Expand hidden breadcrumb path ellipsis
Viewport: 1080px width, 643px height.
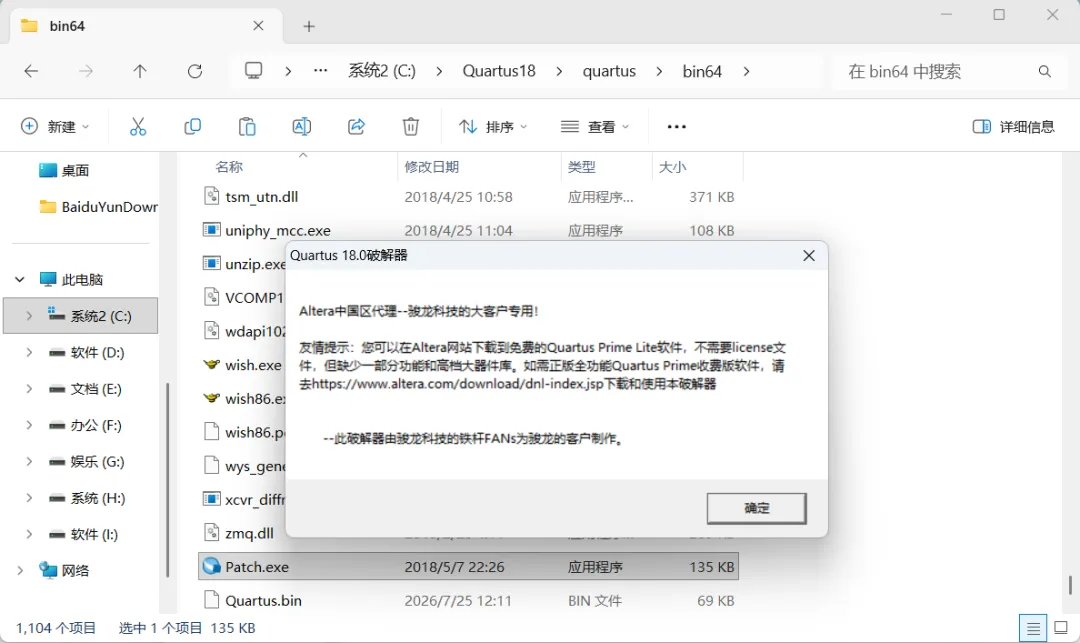click(x=320, y=71)
